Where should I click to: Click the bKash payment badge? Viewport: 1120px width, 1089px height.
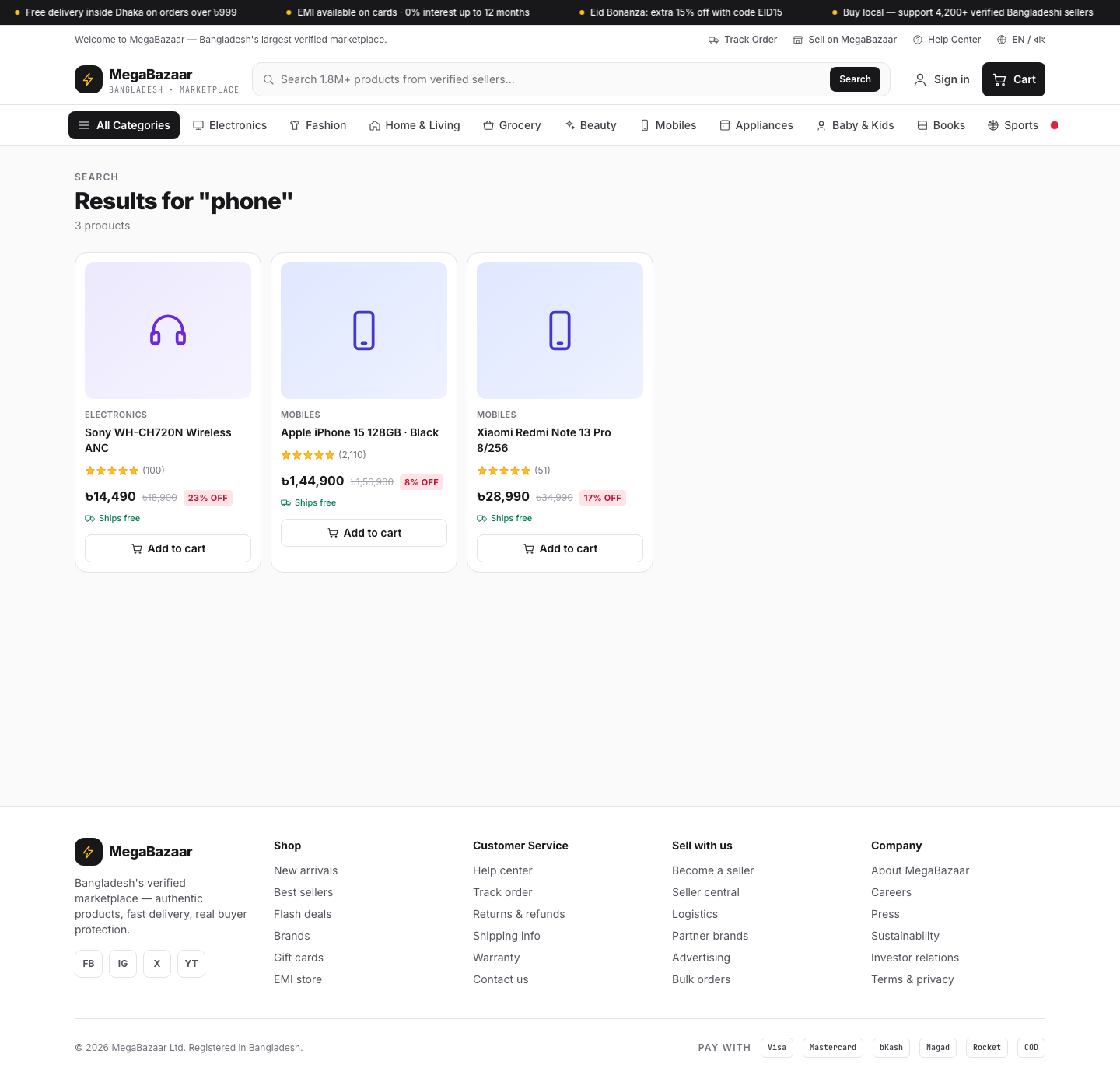tap(891, 1048)
